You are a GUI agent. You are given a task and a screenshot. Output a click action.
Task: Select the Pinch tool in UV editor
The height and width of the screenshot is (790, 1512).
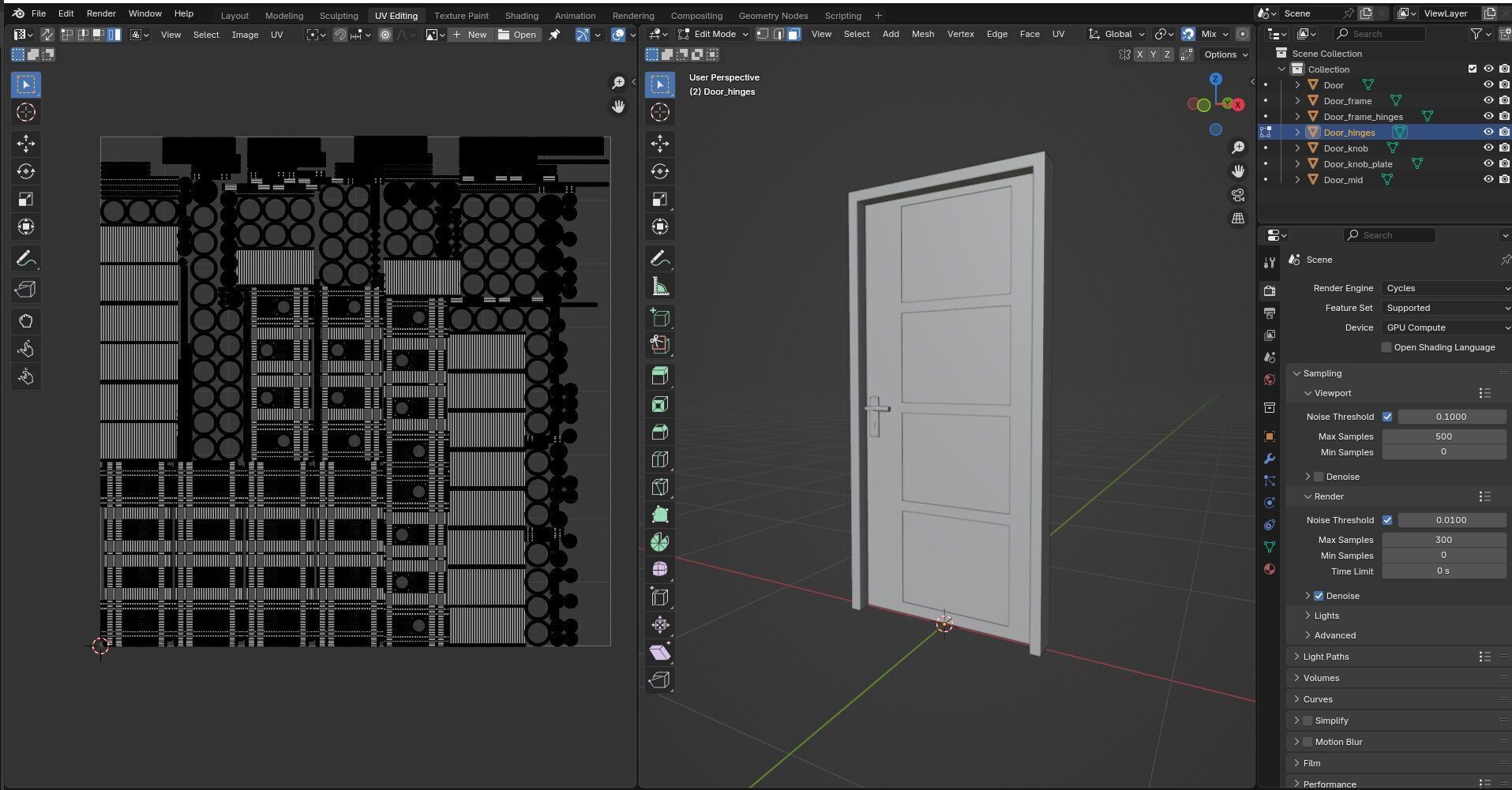pos(25,376)
